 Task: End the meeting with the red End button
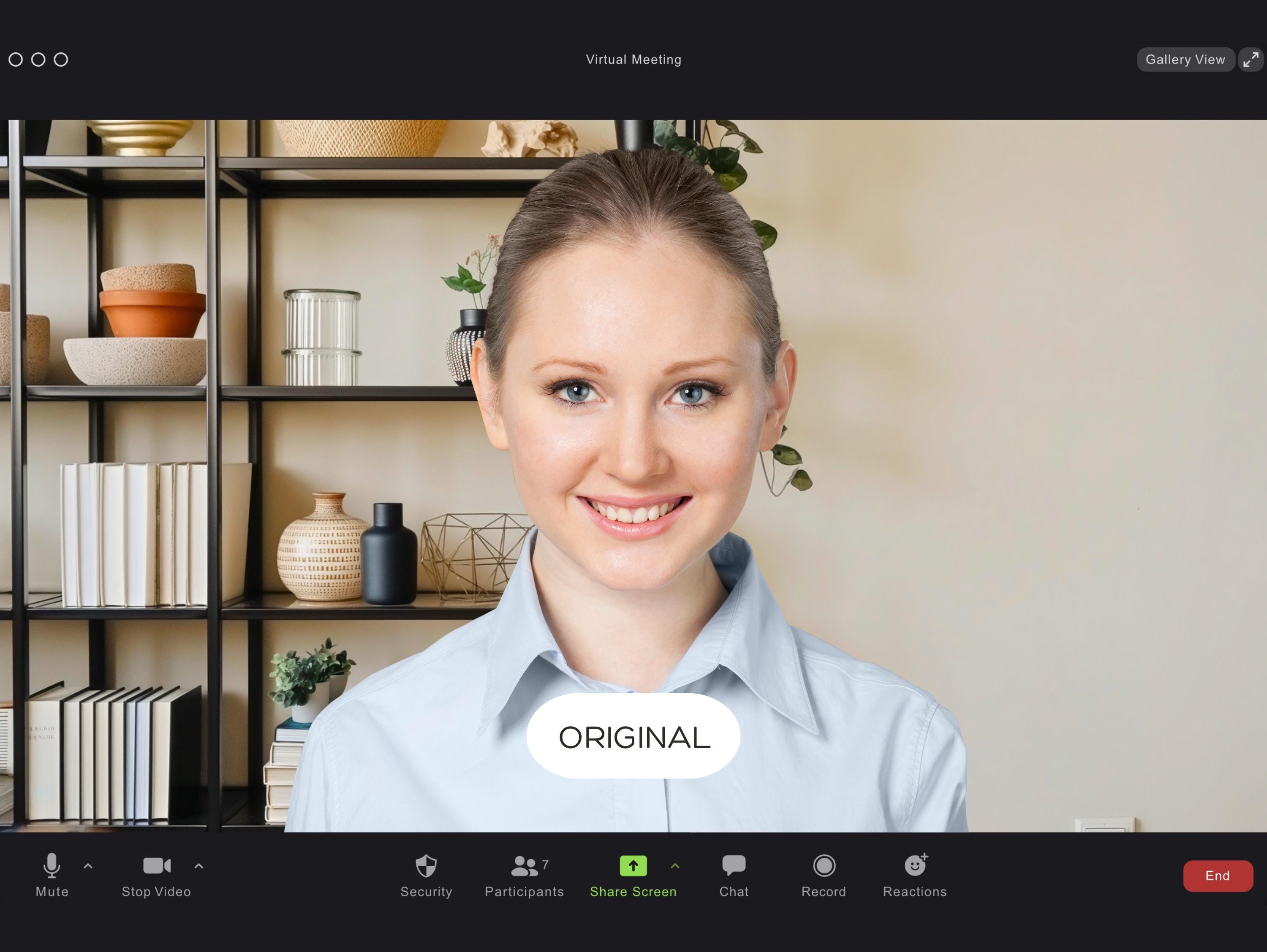pyautogui.click(x=1218, y=875)
